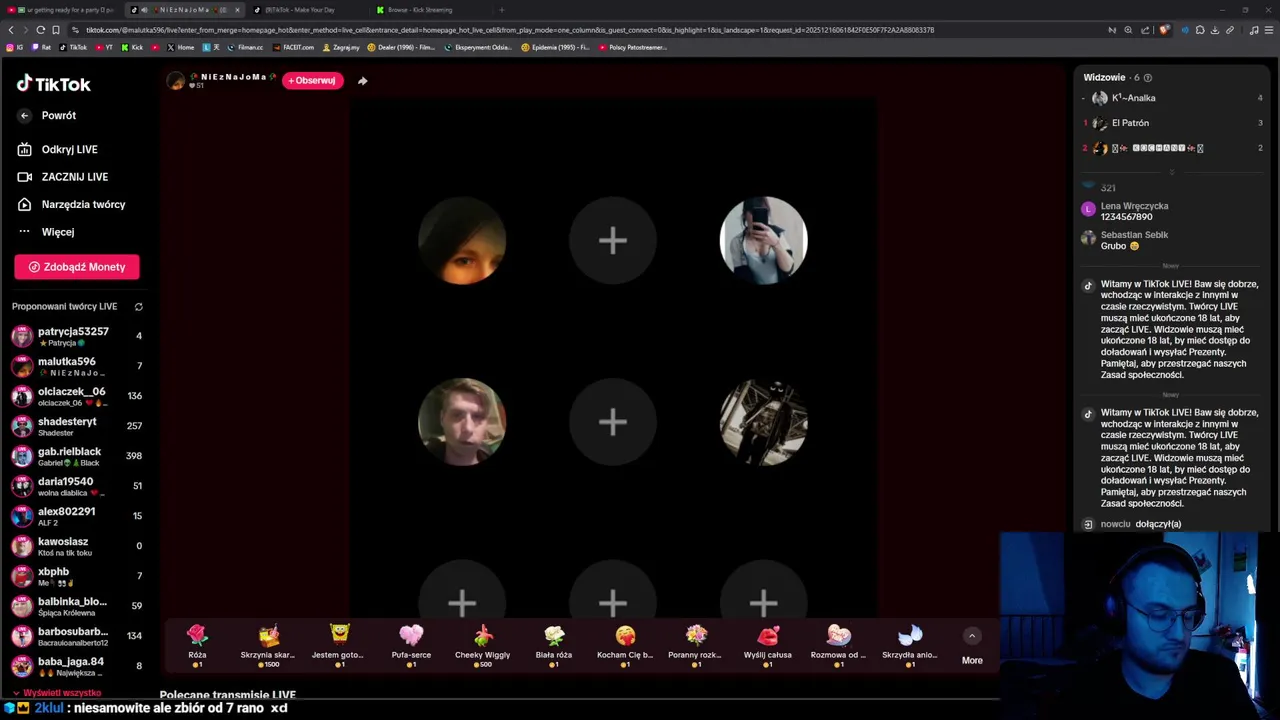Open shadesteryt live stream

pos(77,426)
